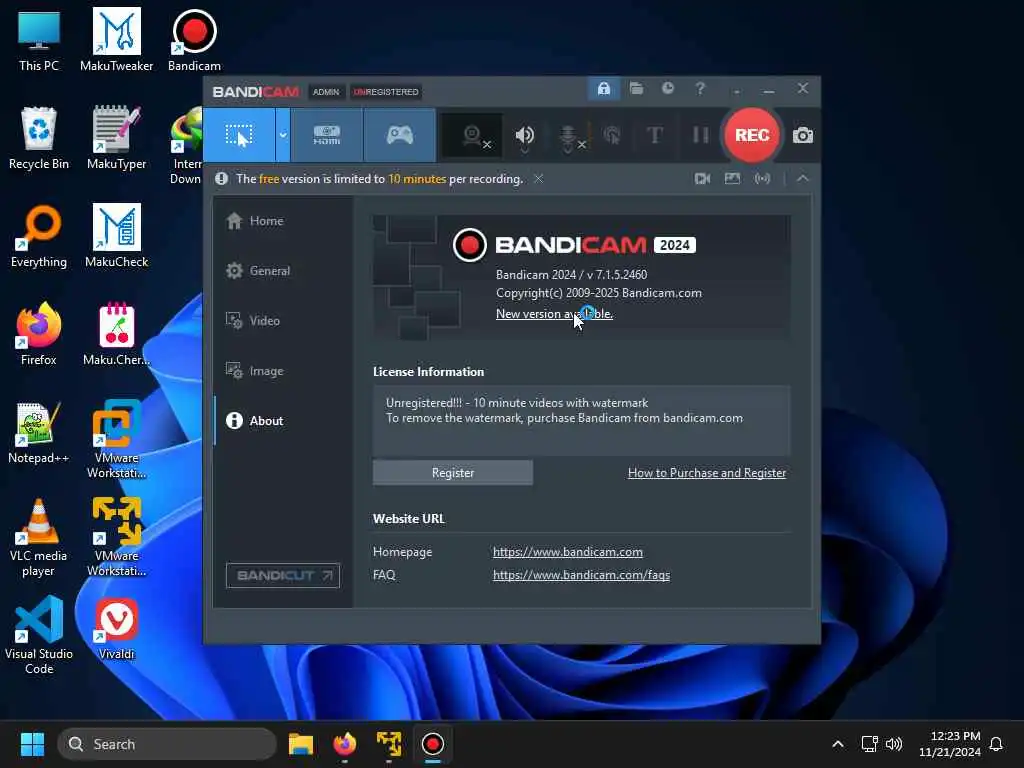Click the taskbar Search box
The image size is (1024, 768).
[167, 744]
